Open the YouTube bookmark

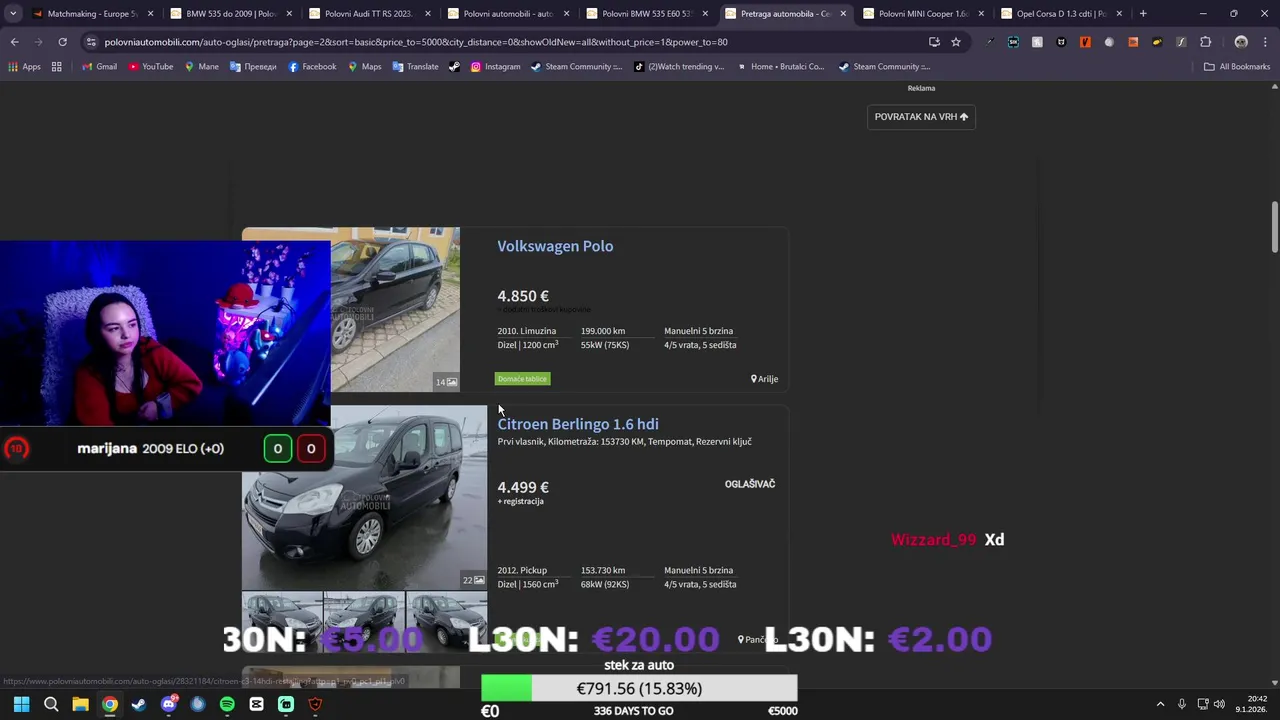151,67
